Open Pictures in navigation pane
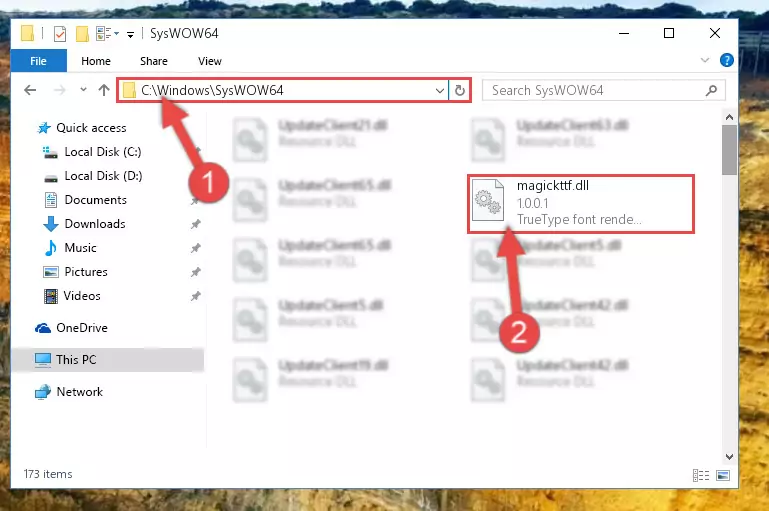The width and height of the screenshot is (769, 511). click(x=86, y=272)
